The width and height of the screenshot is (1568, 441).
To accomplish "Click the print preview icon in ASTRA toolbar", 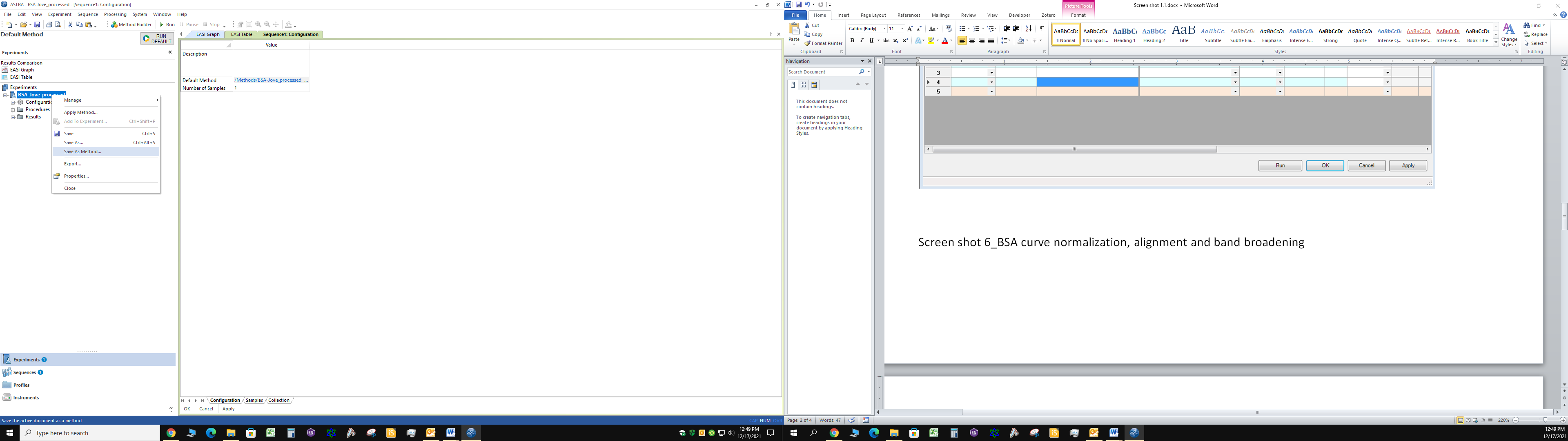I will [58, 25].
